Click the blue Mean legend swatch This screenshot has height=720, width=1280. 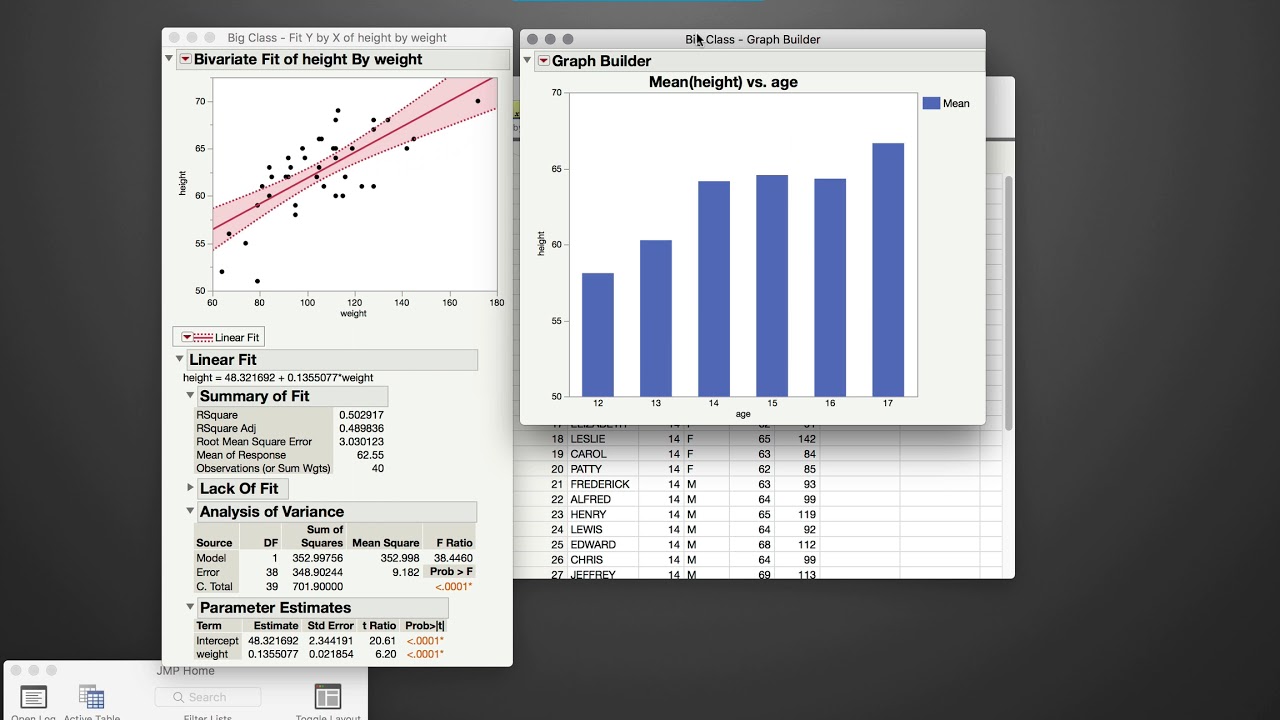pos(931,103)
